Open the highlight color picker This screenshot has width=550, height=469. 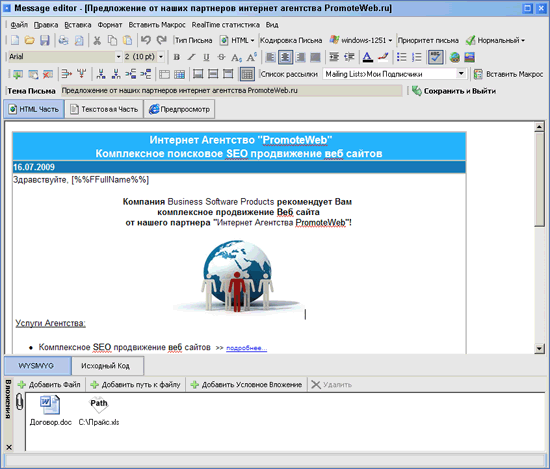tap(383, 57)
